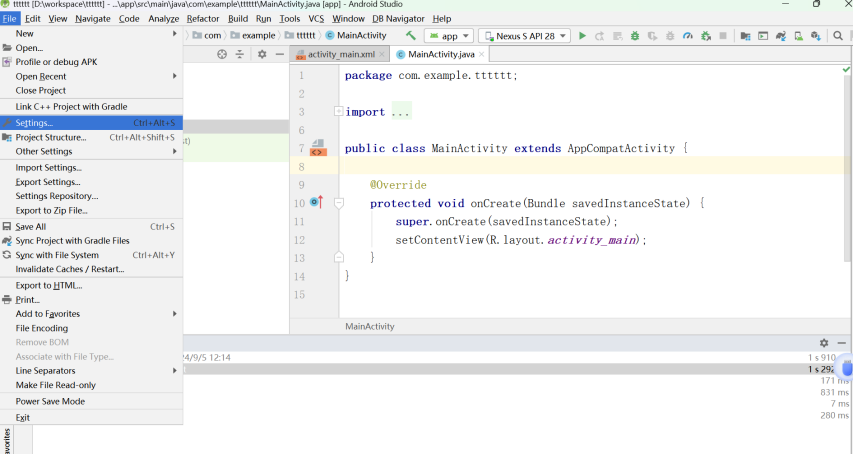Screen dimensions: 854x455
Task: Open the app run configuration dropdown
Action: click(448, 36)
